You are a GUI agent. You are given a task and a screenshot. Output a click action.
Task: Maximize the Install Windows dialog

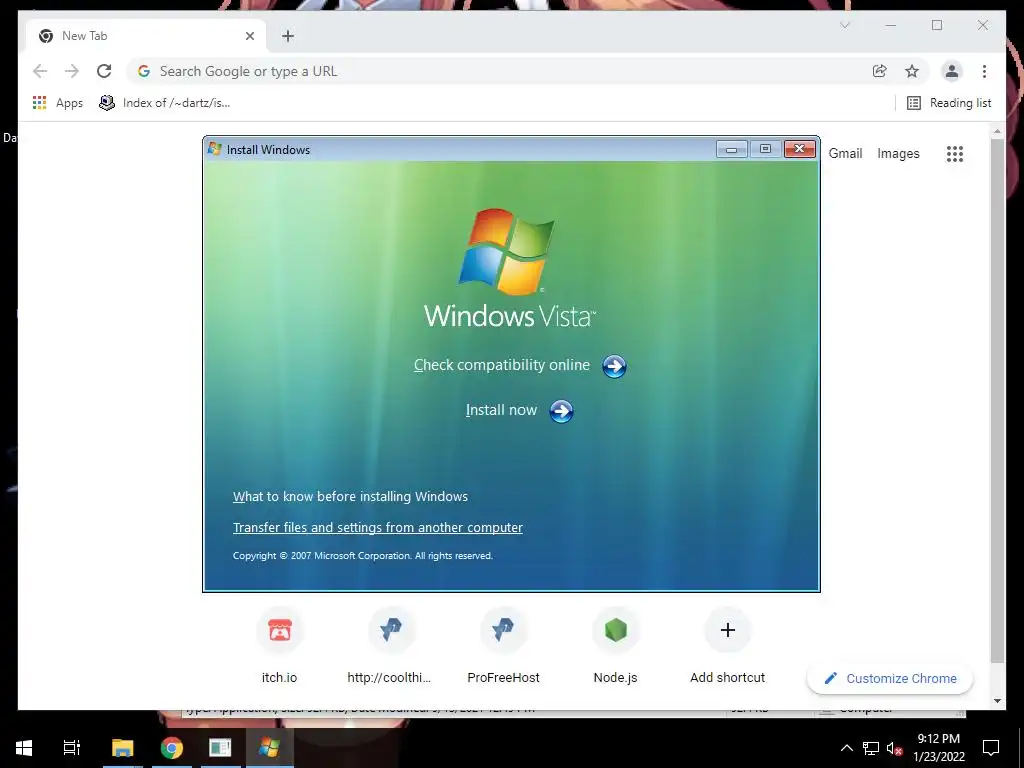765,150
